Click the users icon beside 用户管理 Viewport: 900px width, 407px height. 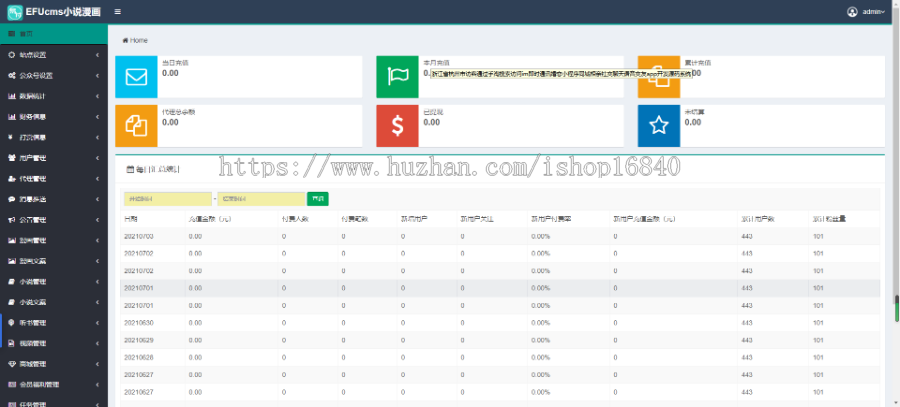[x=11, y=158]
